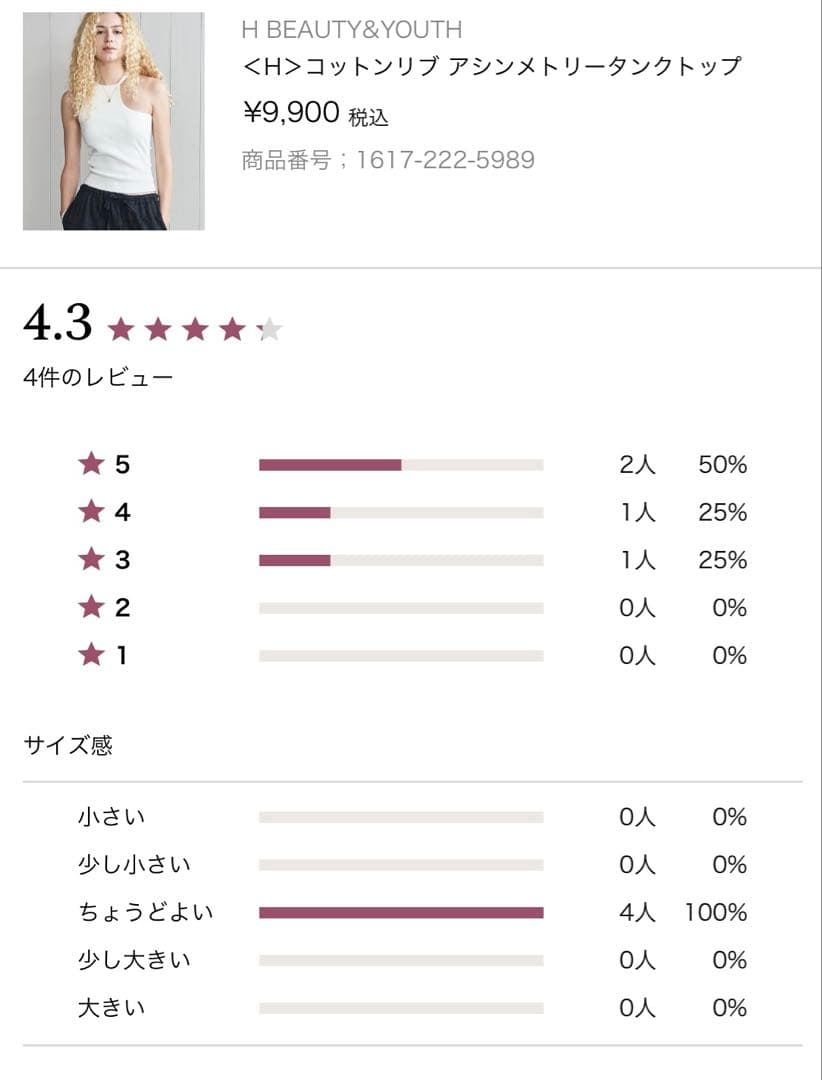The image size is (822, 1080).
Task: Click the first filled star beside 4.3
Action: (x=122, y=326)
